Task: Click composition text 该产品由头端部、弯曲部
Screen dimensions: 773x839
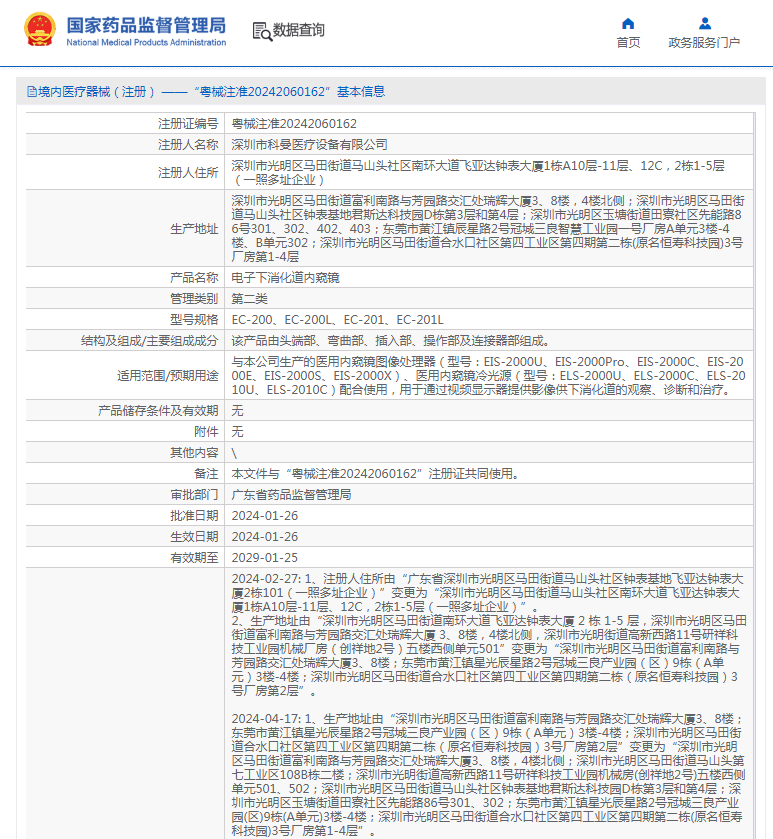Action: (392, 340)
